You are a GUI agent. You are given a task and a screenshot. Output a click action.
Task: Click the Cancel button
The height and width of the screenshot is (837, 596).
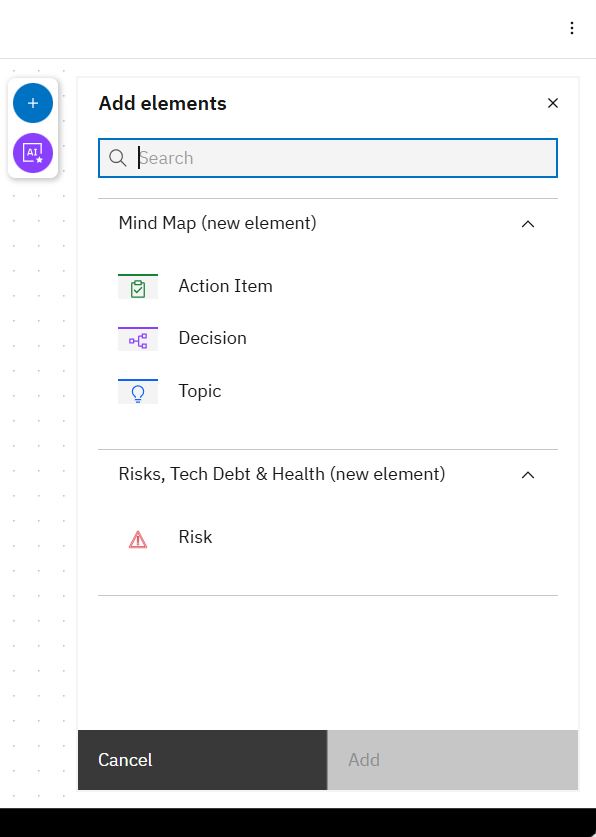pos(202,760)
